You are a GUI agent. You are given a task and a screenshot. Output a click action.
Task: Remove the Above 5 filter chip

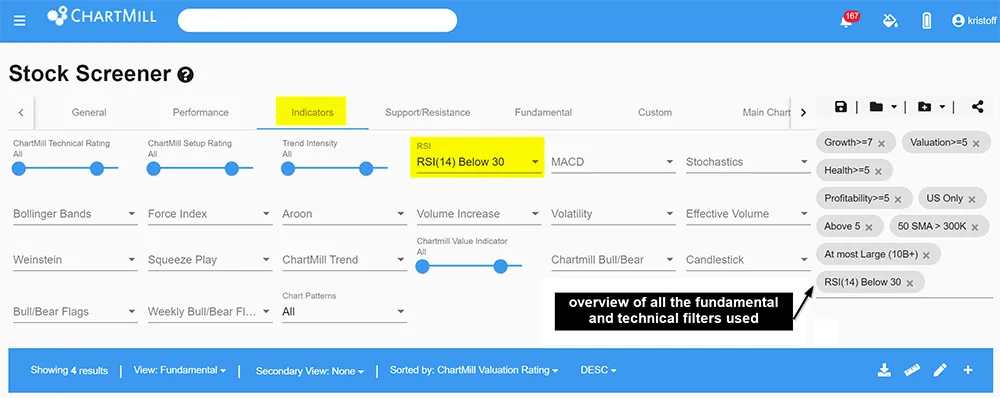(869, 227)
